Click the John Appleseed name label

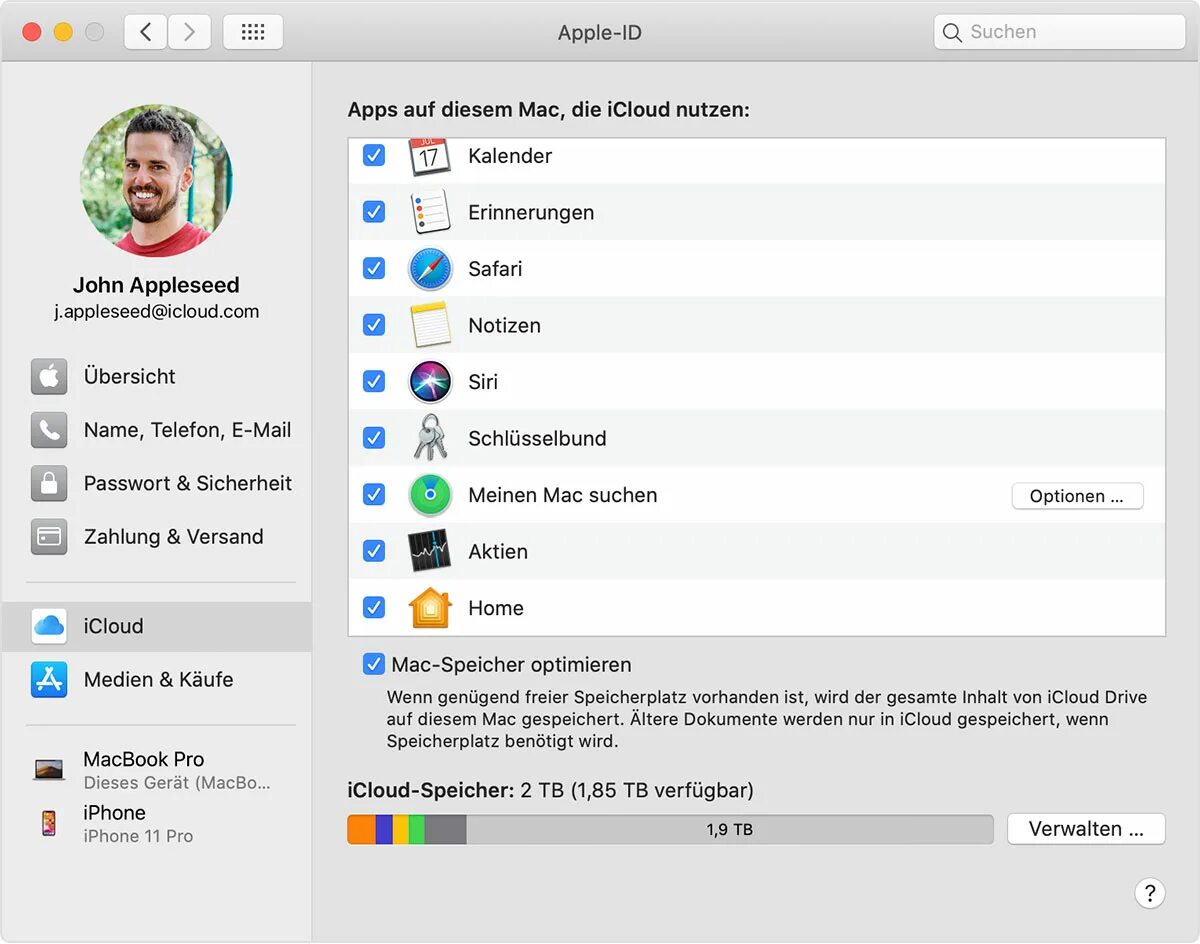(x=157, y=285)
